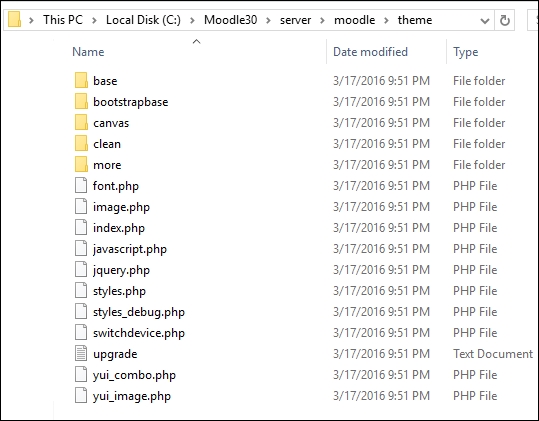Click the address bar folder icon
Screen dimensions: 539x421
click(x=14, y=19)
